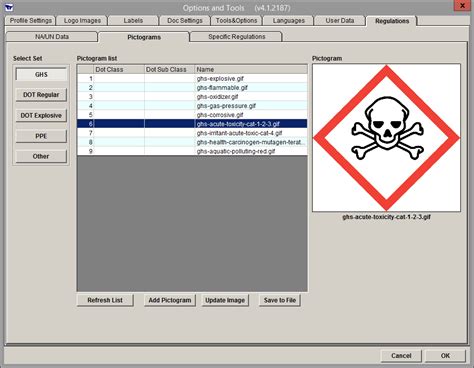Click the Add Pictogram button
The height and width of the screenshot is (368, 474).
click(170, 300)
